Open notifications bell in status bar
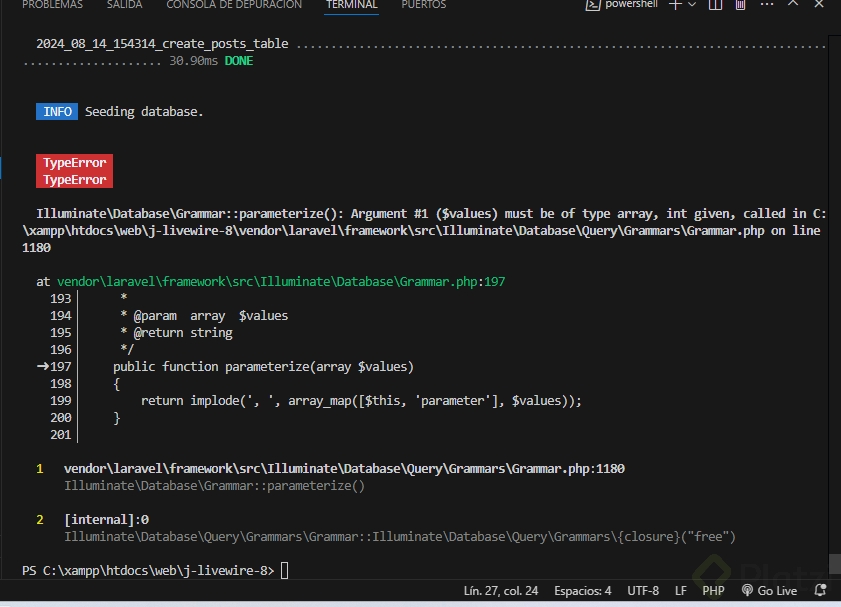The image size is (841, 607). (820, 590)
